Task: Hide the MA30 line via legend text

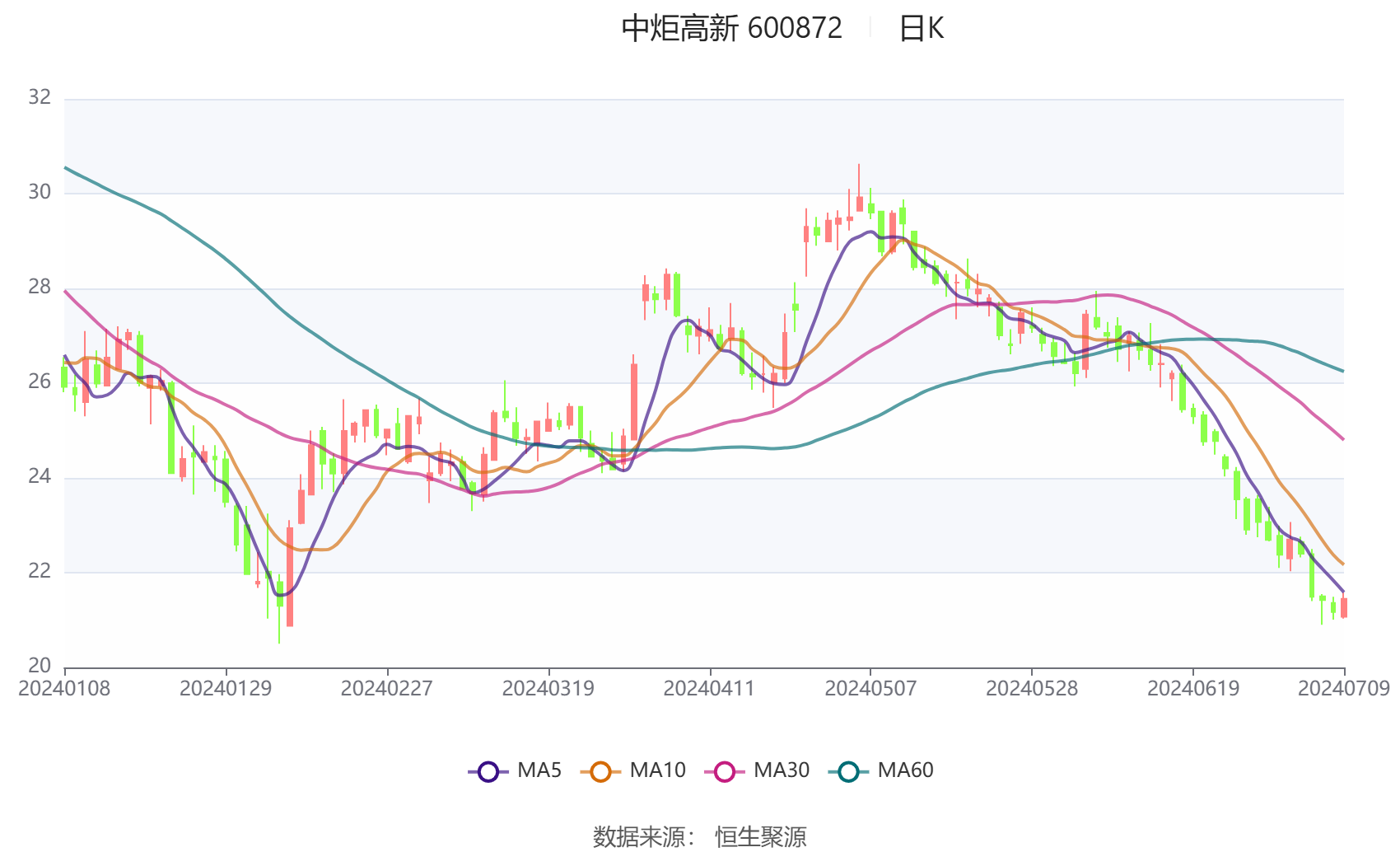Action: tap(781, 770)
